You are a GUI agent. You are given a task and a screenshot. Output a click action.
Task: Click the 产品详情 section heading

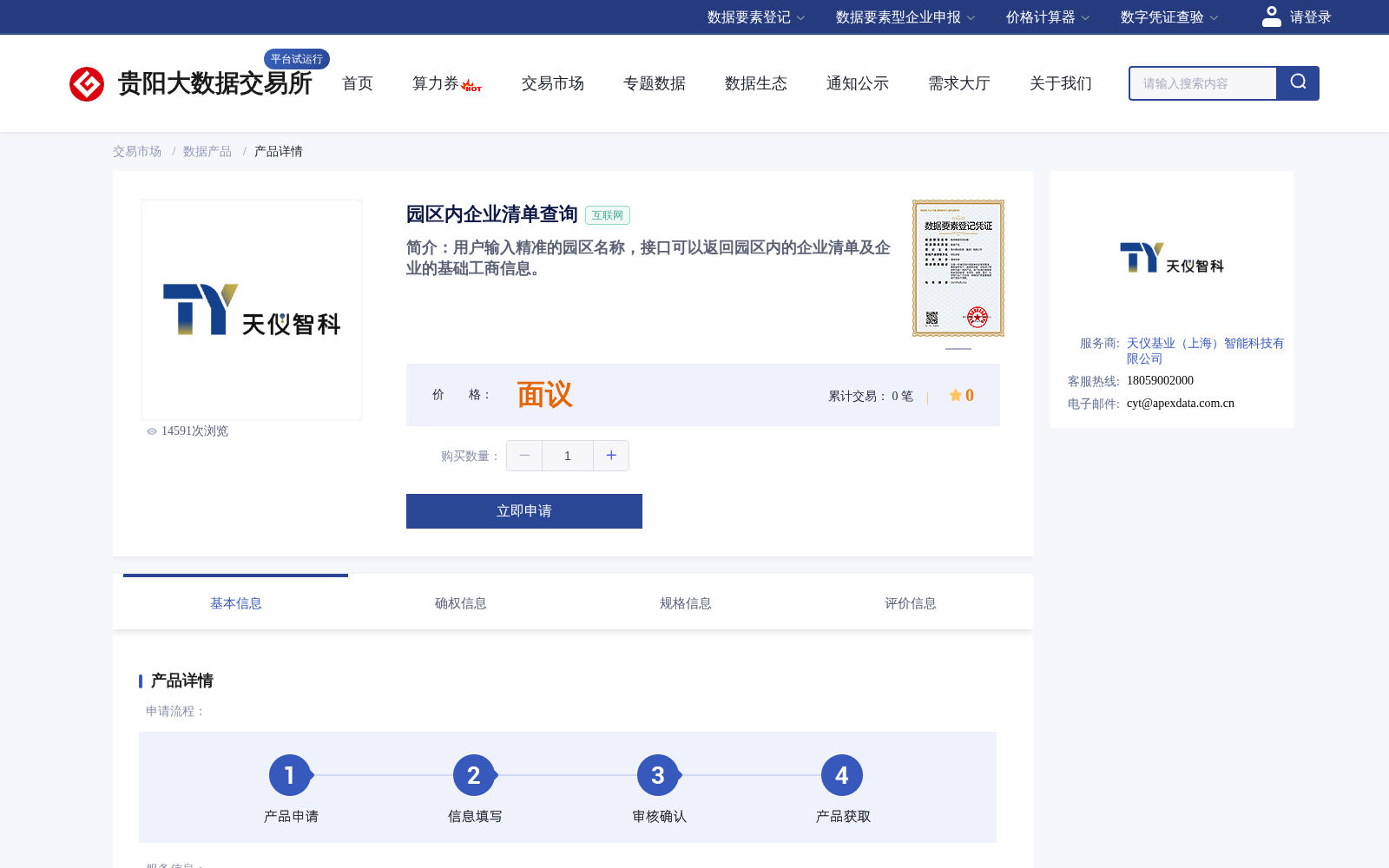click(x=182, y=681)
